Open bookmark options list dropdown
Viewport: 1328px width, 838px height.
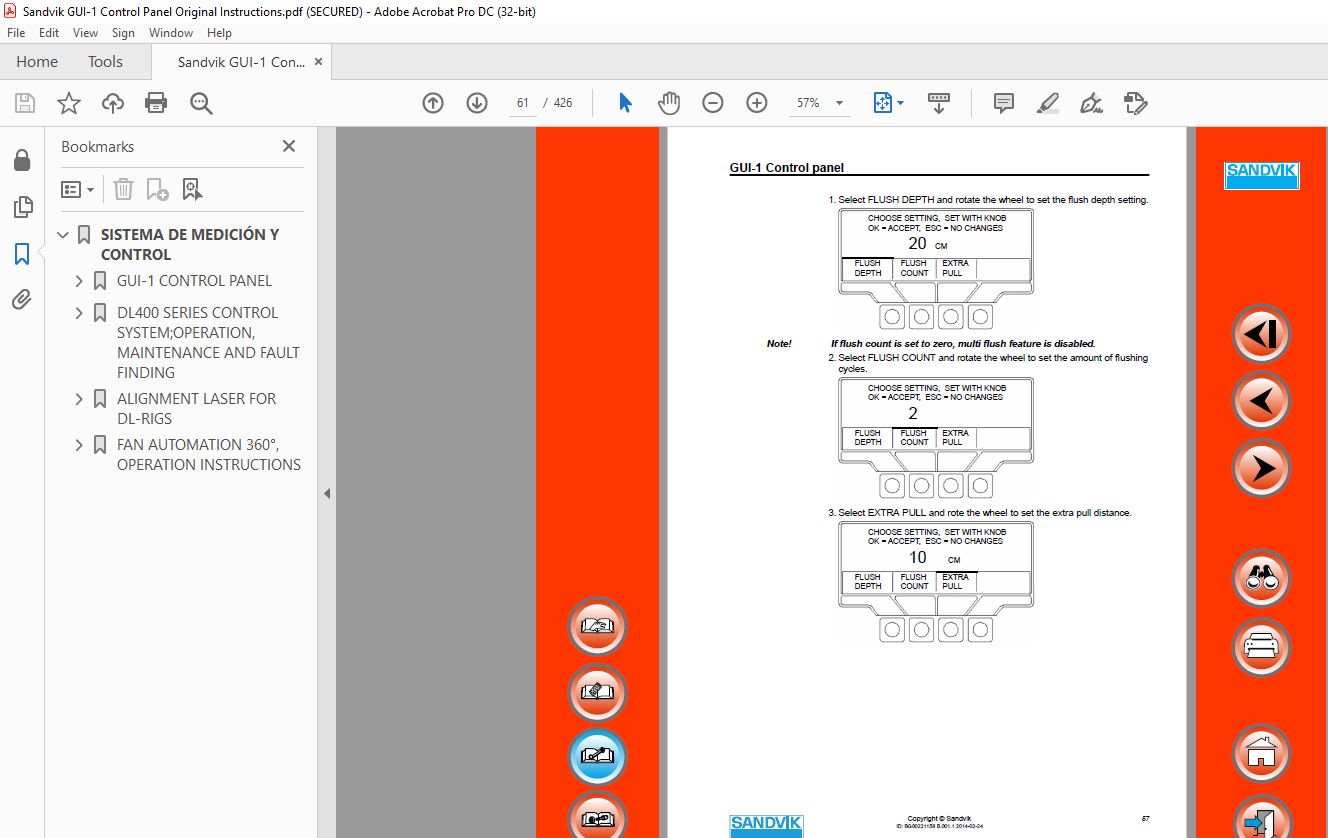click(77, 189)
